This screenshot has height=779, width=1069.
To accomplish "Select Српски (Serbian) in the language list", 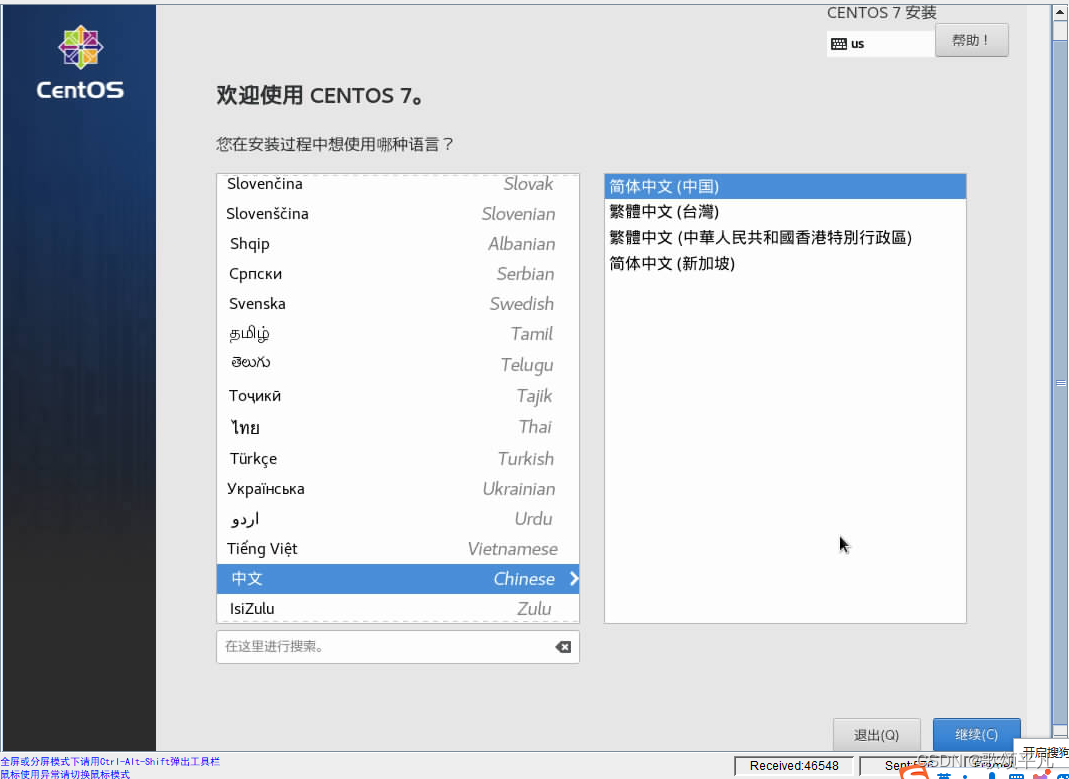I will point(397,274).
